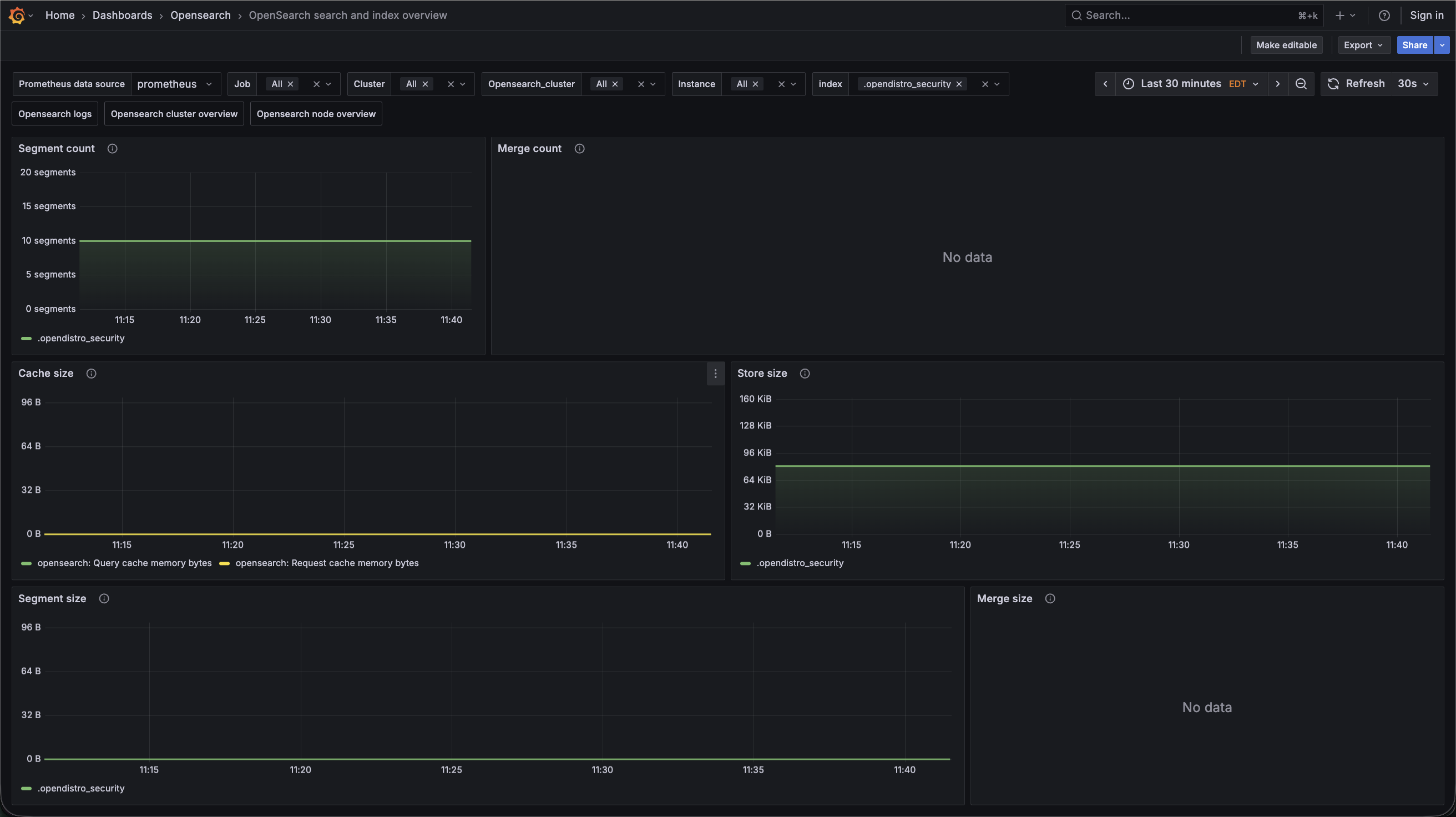Expand the Instance filter dropdown arrow
Image resolution: width=1456 pixels, height=817 pixels.
point(793,84)
